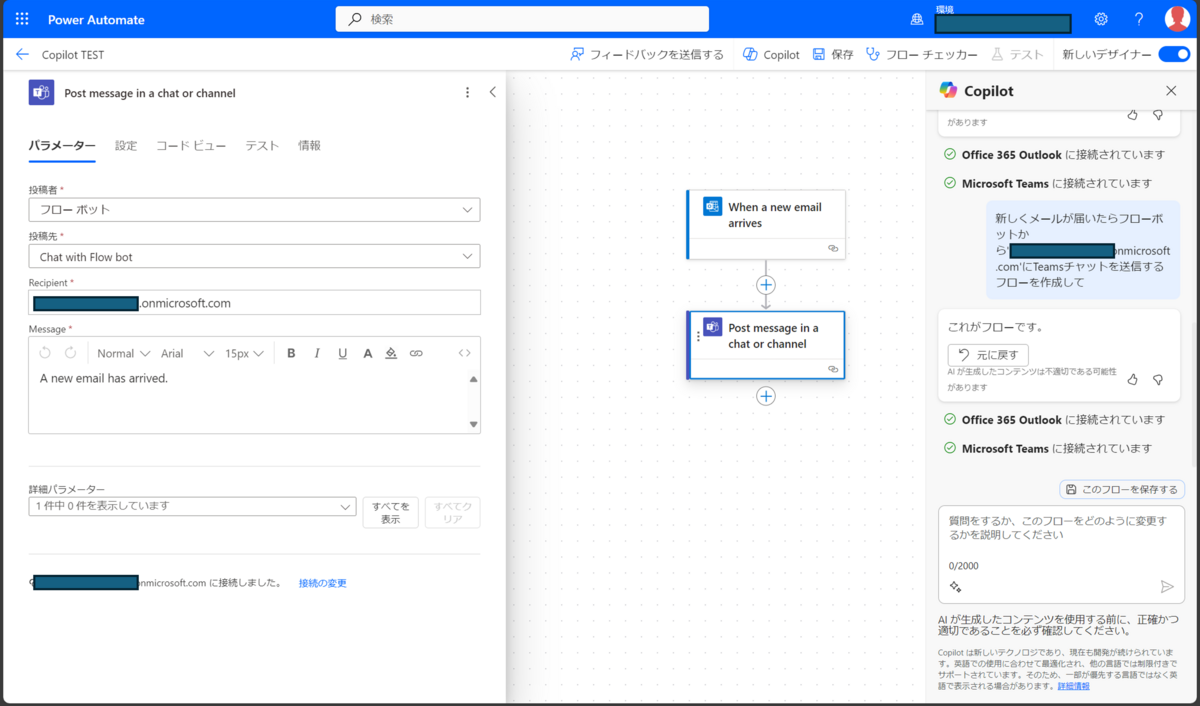Click the テスト toolbar button
The height and width of the screenshot is (706, 1200).
(x=1017, y=55)
